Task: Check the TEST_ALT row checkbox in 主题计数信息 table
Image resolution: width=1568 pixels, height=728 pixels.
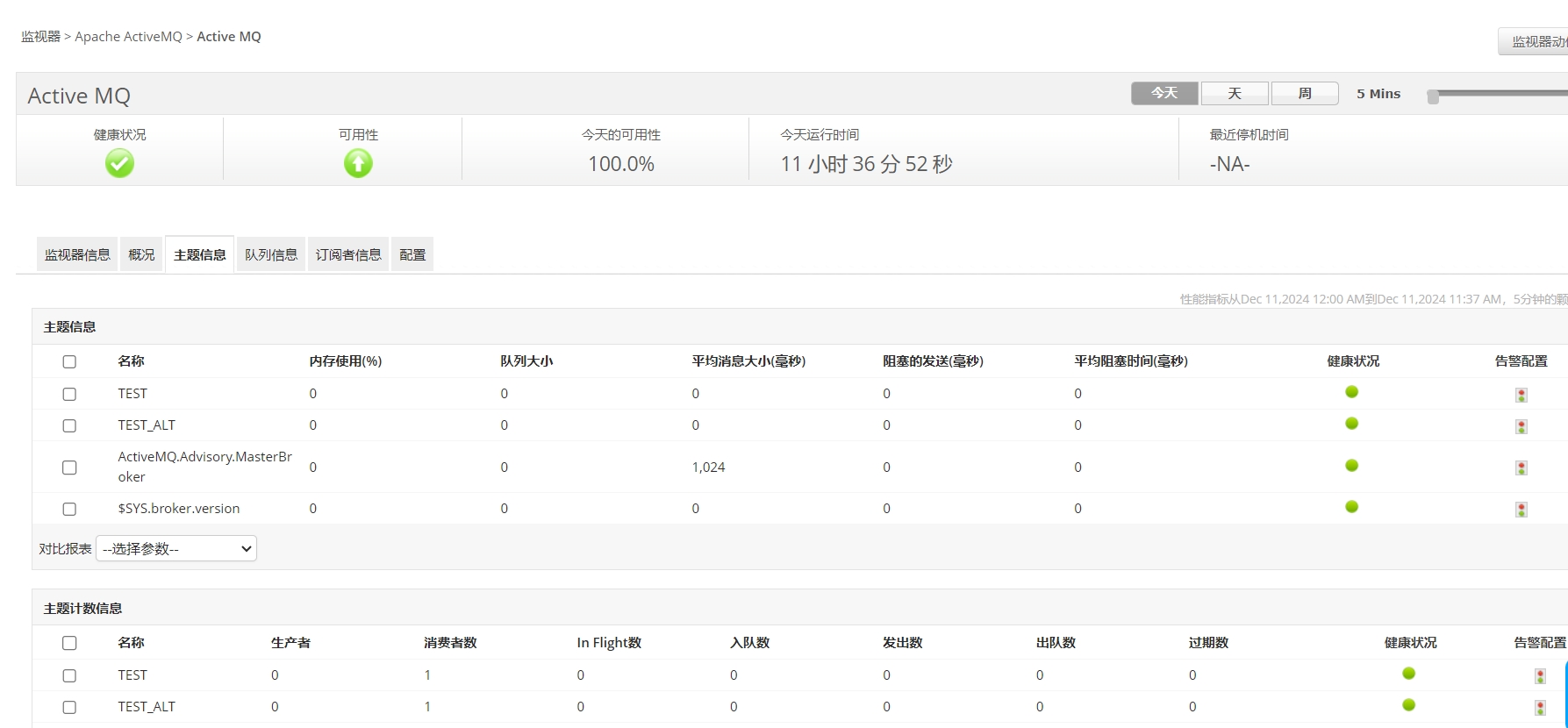Action: tap(69, 707)
